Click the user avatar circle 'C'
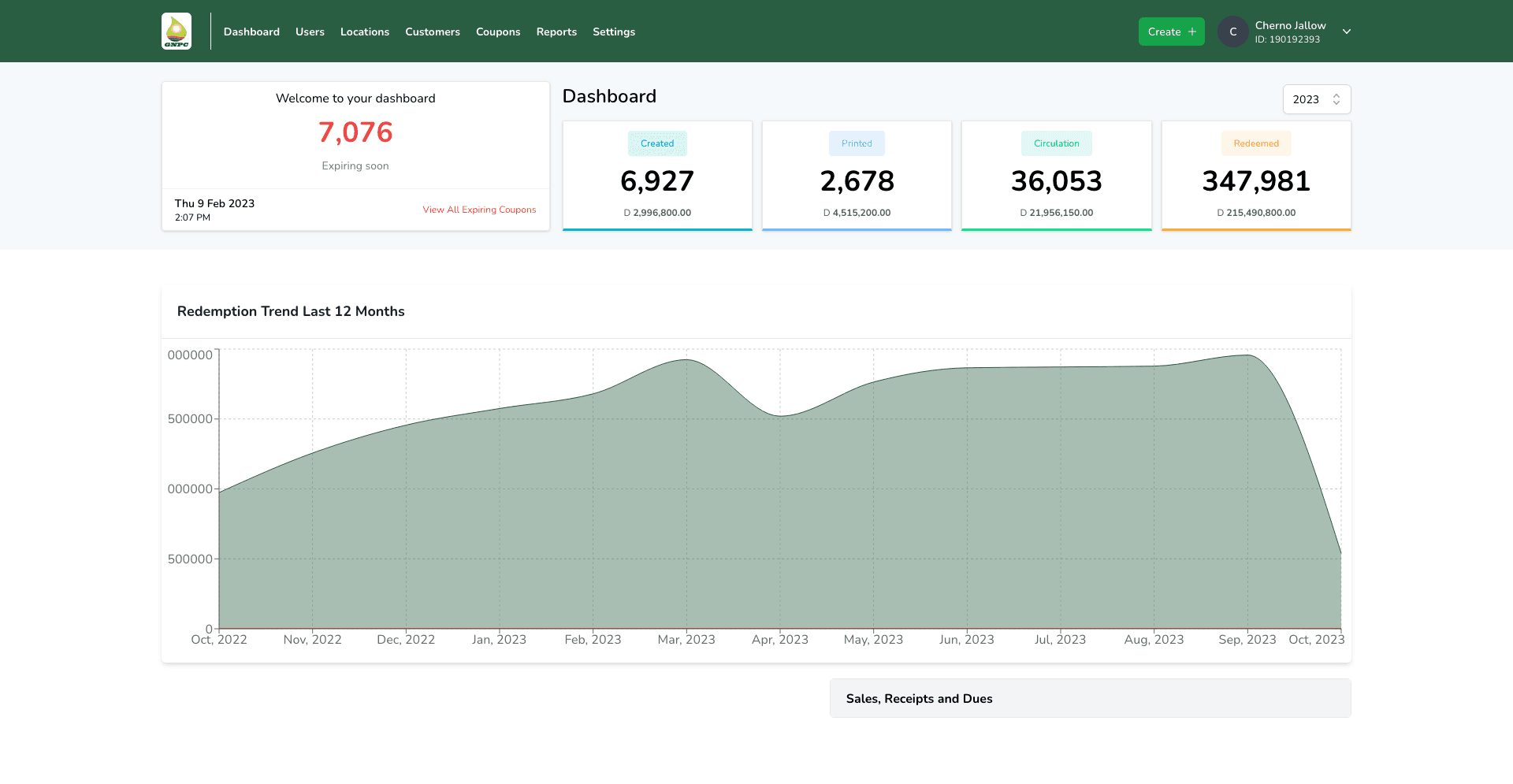 pyautogui.click(x=1232, y=32)
